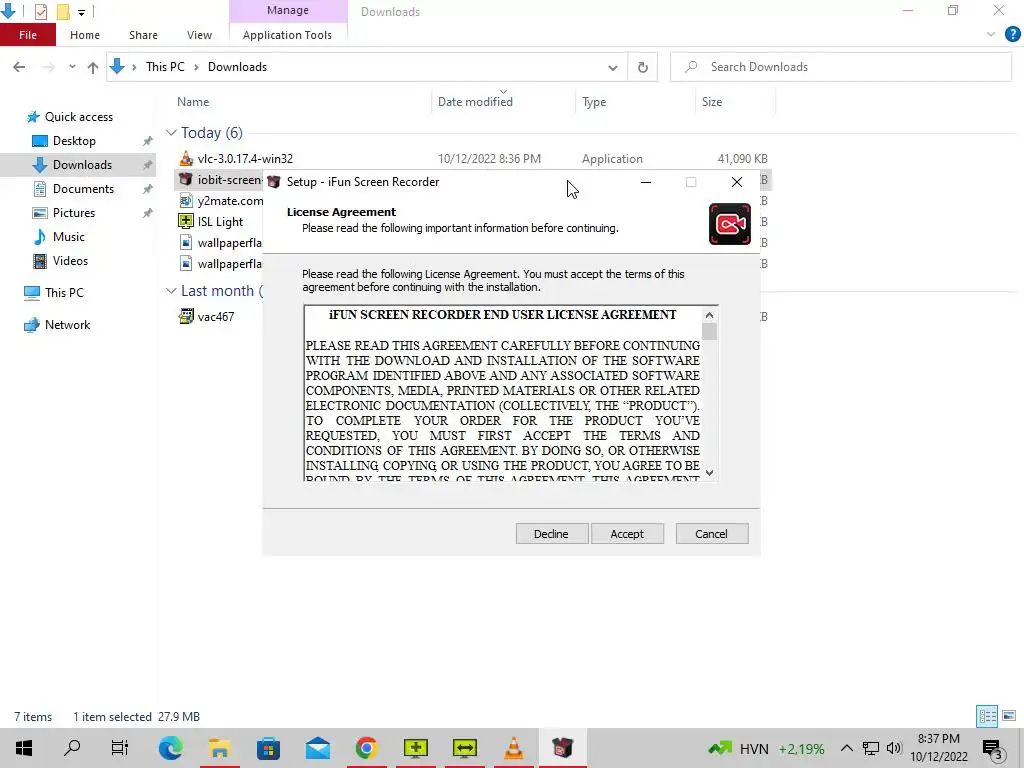Sort files by Size column
The width and height of the screenshot is (1024, 768).
pyautogui.click(x=712, y=102)
